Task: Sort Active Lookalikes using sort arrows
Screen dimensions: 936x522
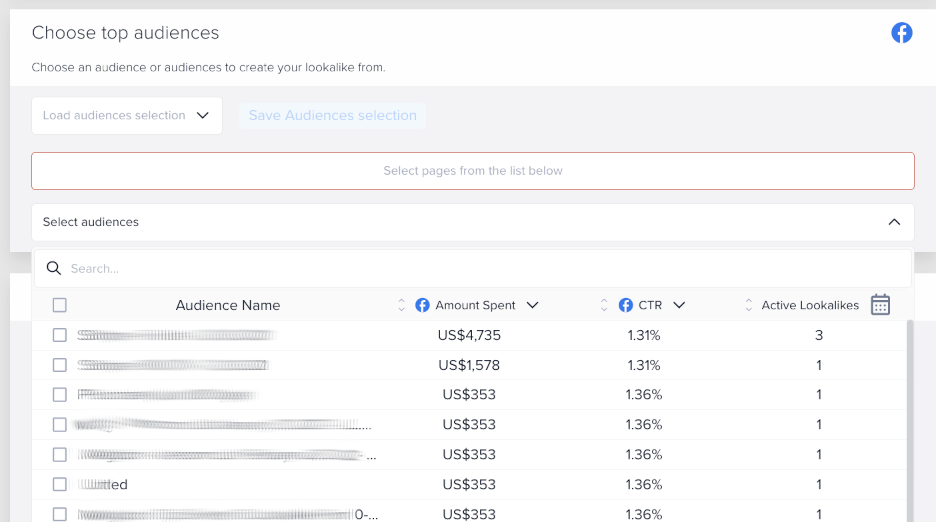Action: pos(749,305)
